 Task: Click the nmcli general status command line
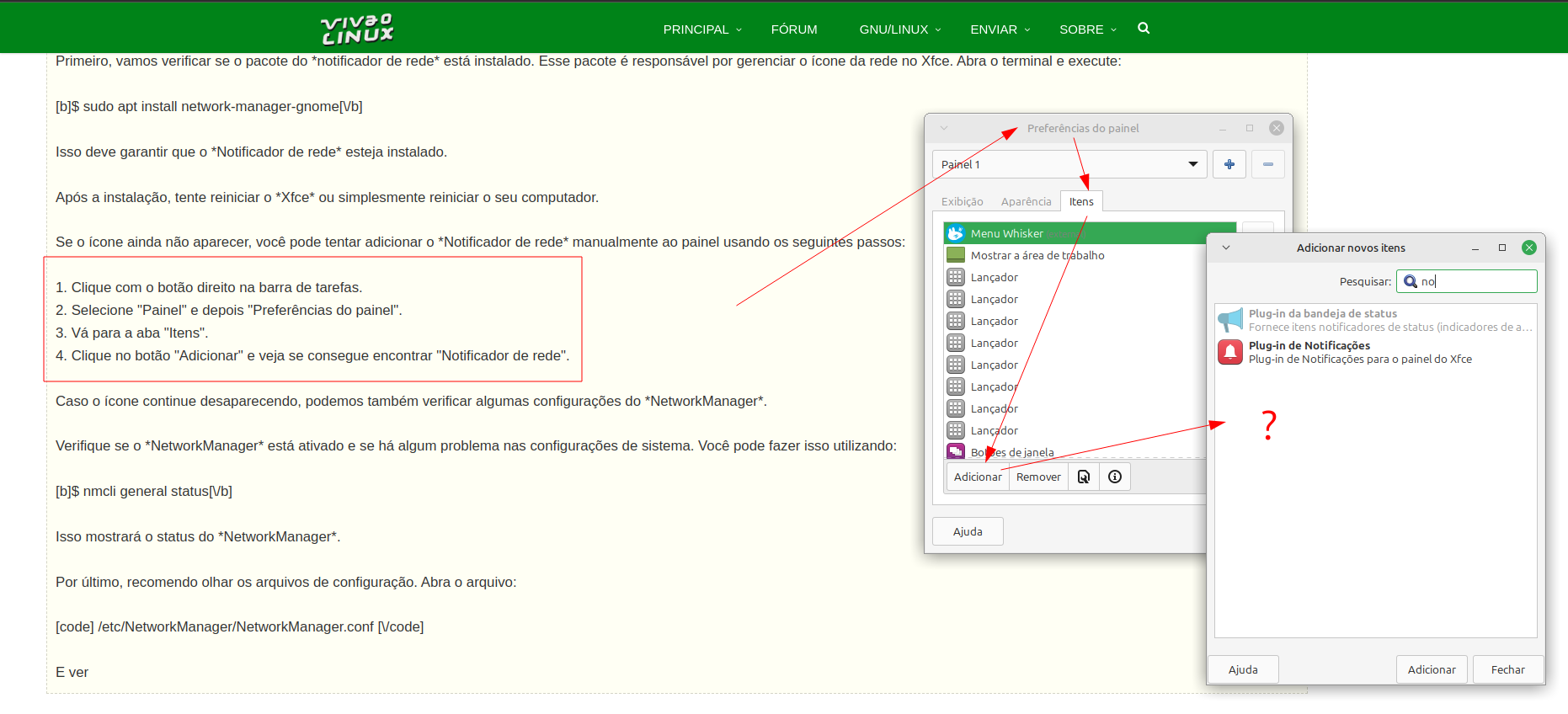[x=144, y=491]
